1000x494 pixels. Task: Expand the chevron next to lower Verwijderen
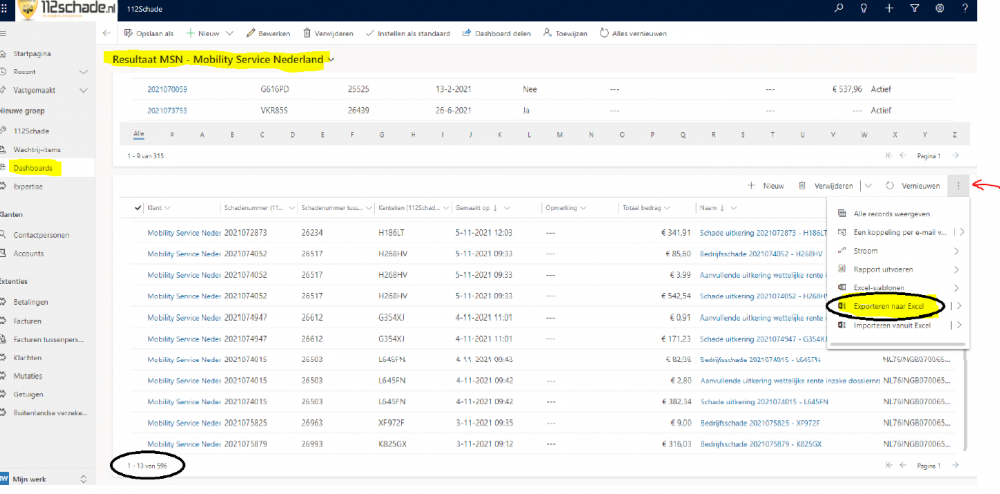[868, 186]
